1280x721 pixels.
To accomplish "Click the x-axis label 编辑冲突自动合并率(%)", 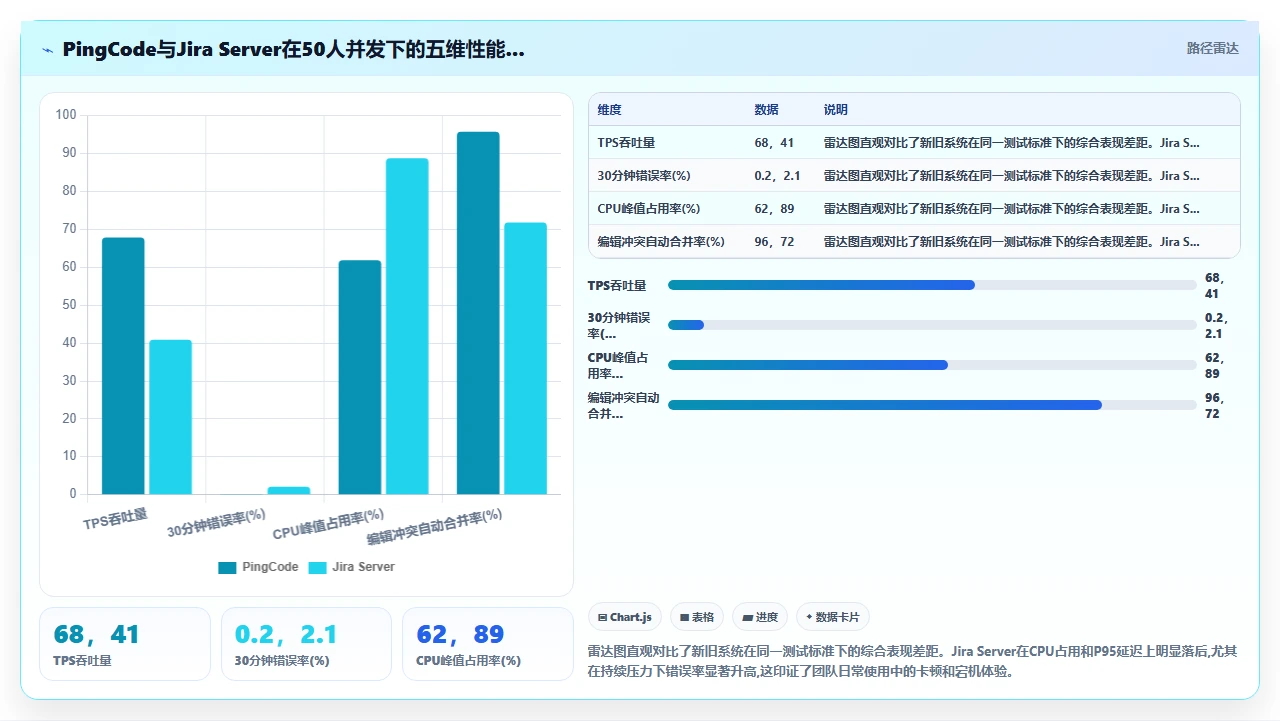I will coord(434,526).
